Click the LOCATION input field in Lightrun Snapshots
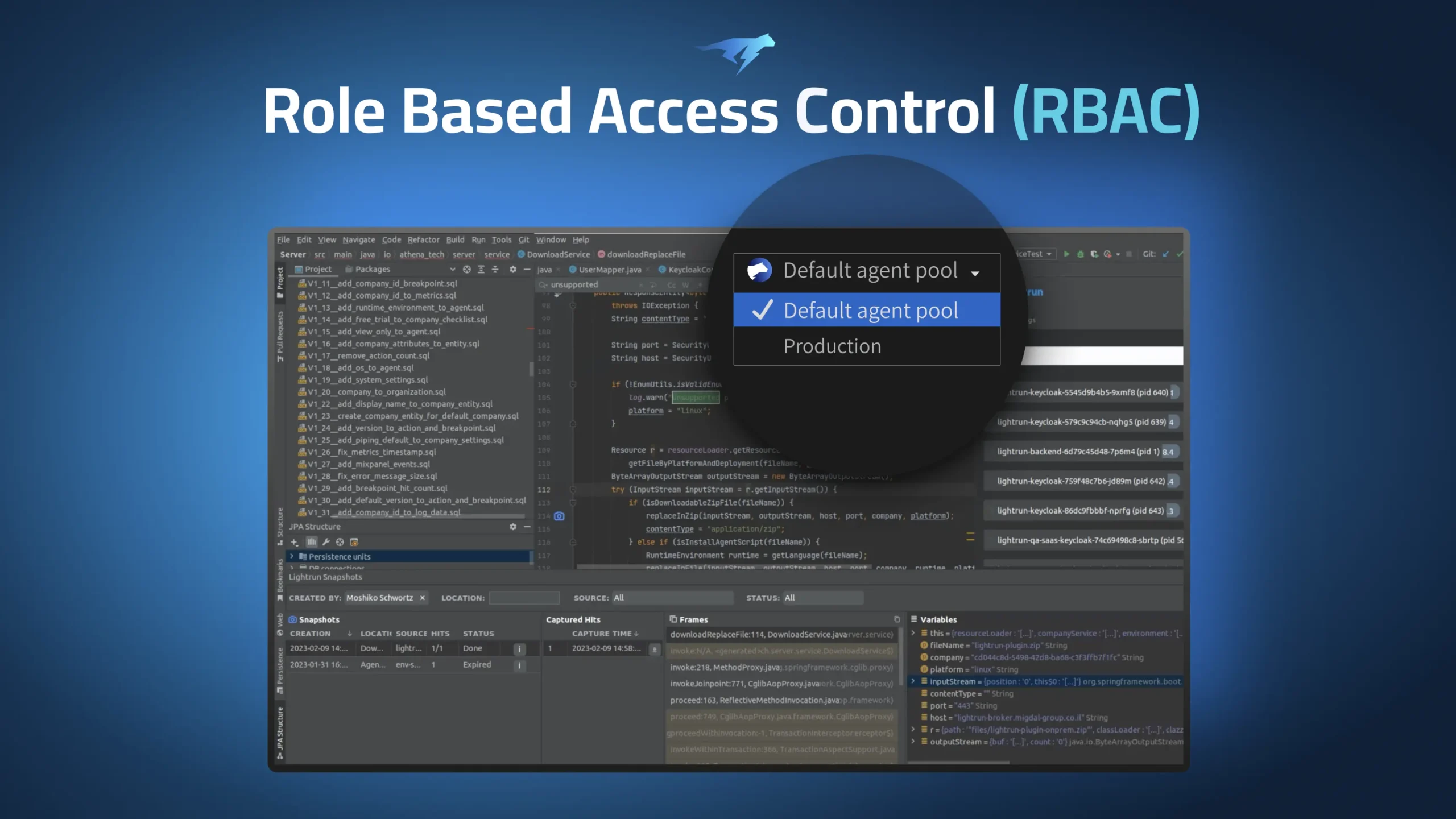 pos(524,597)
